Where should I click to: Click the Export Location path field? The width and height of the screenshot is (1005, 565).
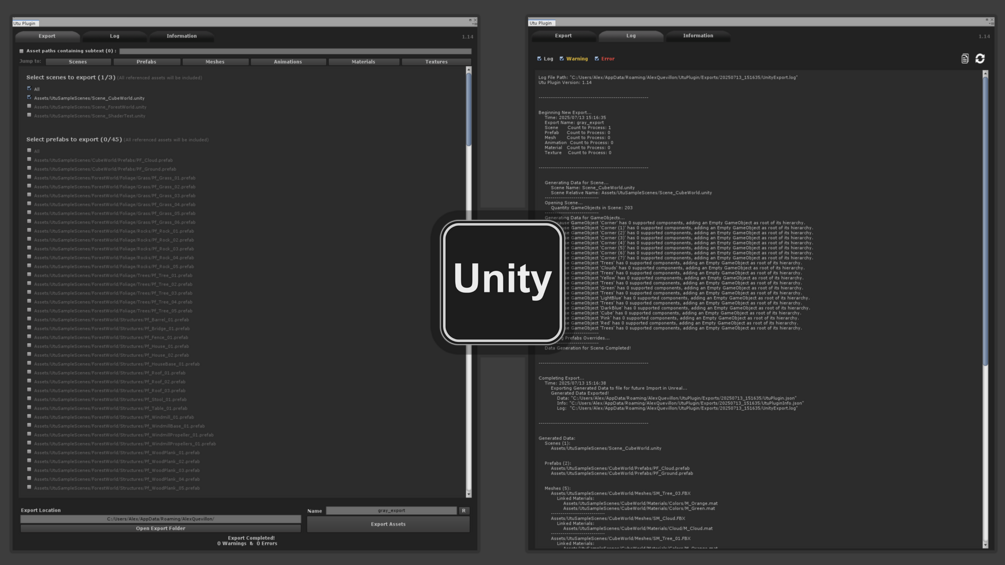click(160, 519)
